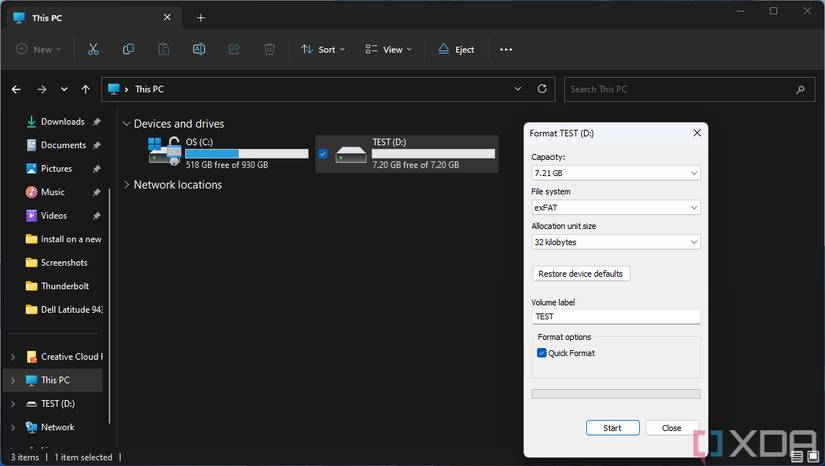Switch to details view icon in status bar
The image size is (825, 466).
coord(797,457)
